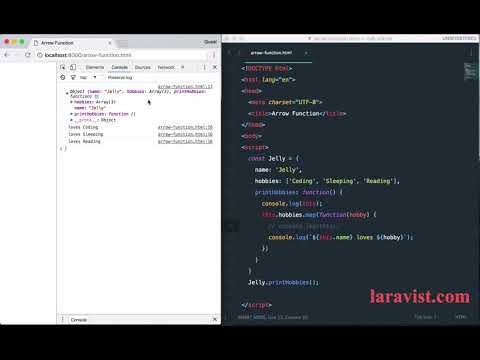Expand the __proto__ Object property
The height and width of the screenshot is (360, 480).
71,120
